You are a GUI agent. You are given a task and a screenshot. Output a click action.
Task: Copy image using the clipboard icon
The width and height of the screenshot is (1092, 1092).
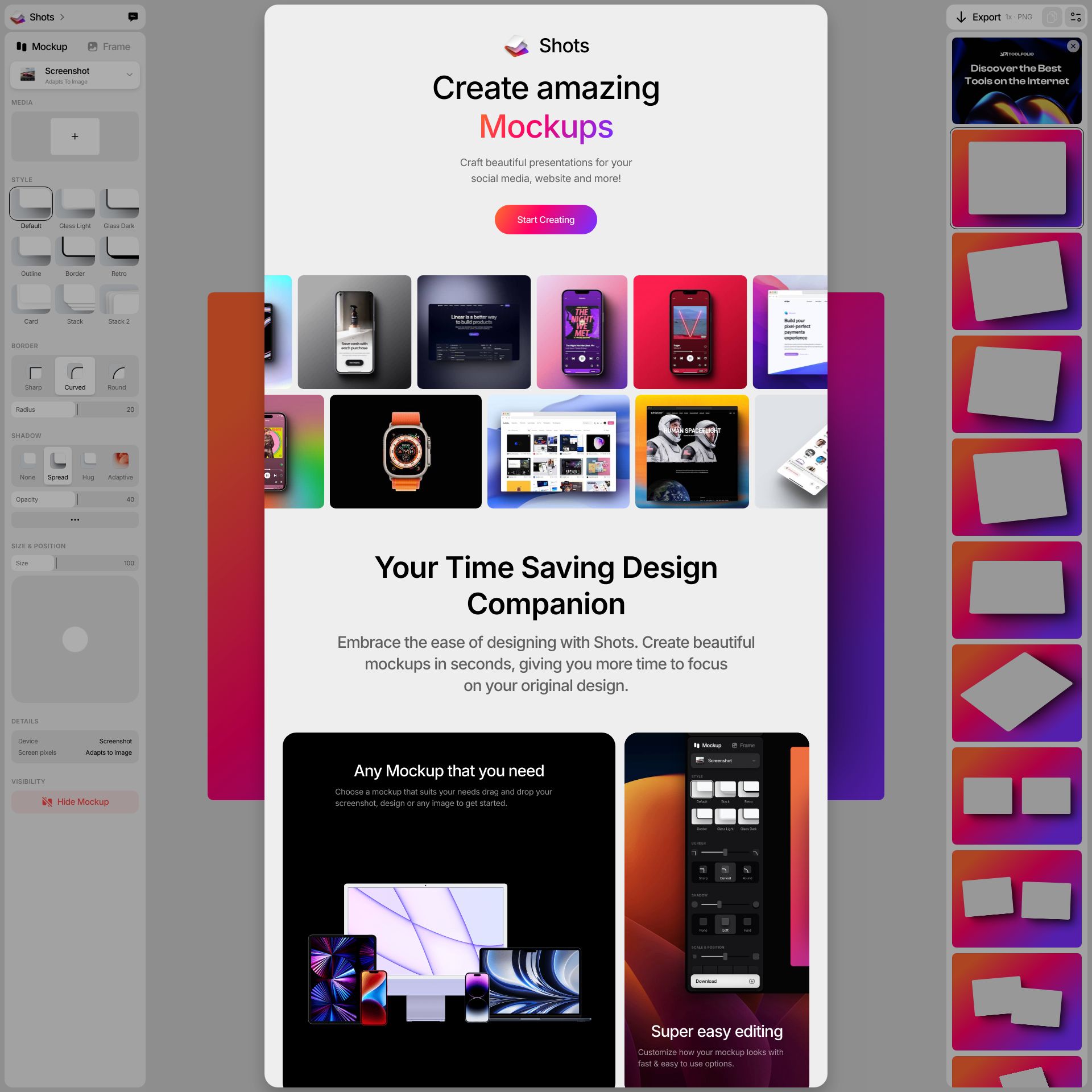click(x=1052, y=17)
